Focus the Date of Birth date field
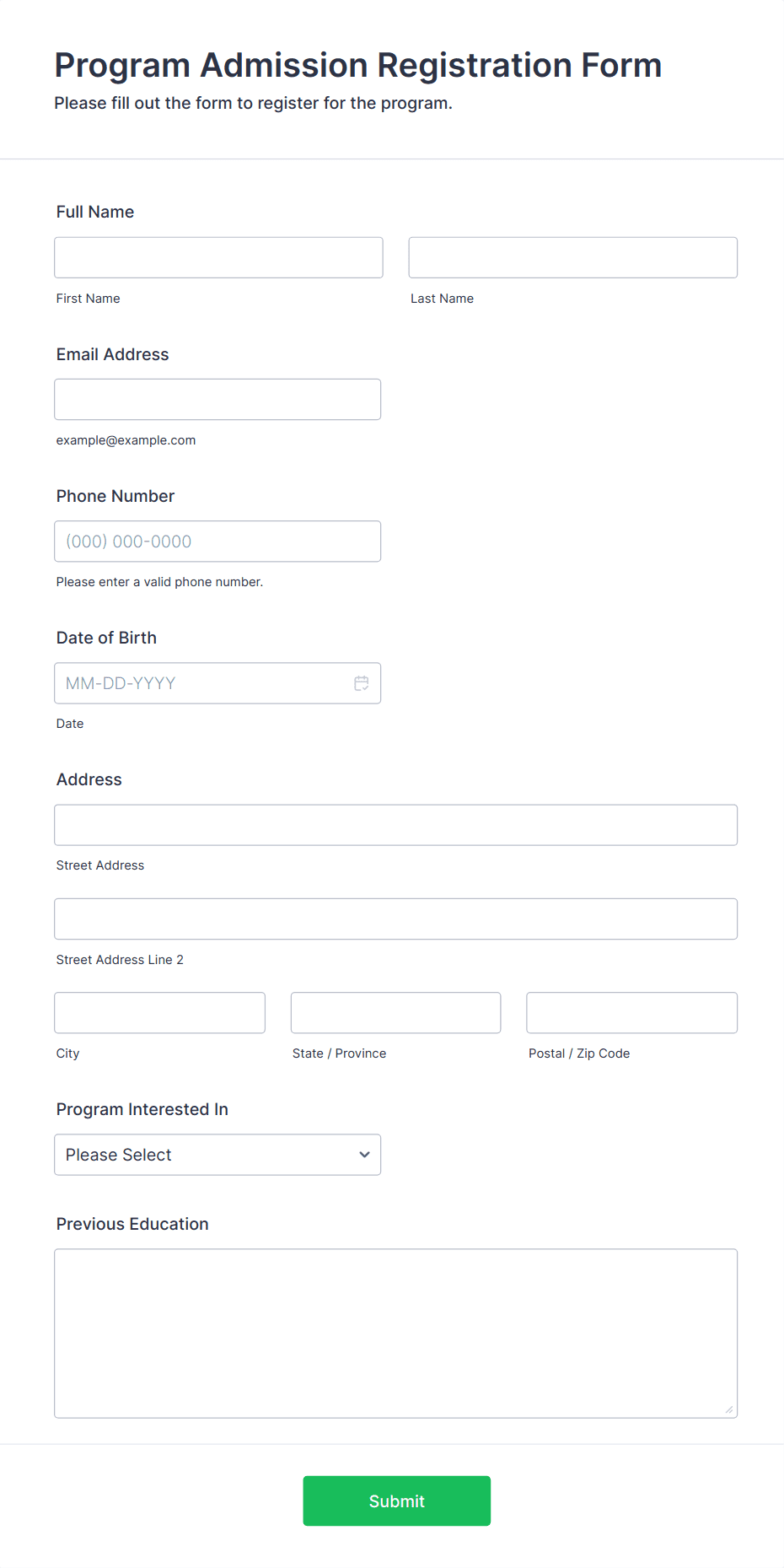The width and height of the screenshot is (784, 1568). pyautogui.click(x=202, y=683)
